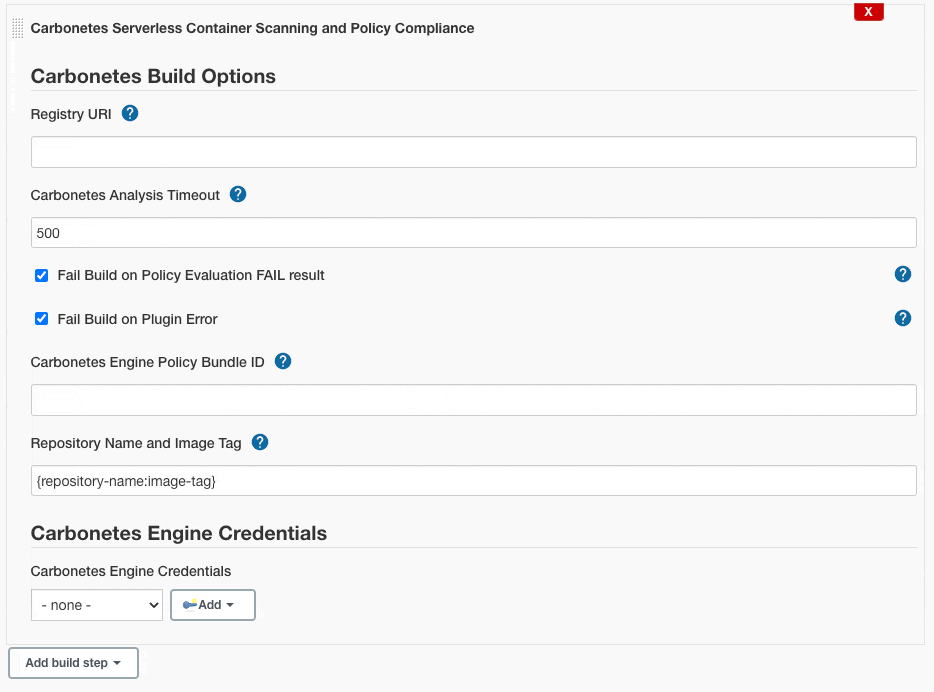Screen dimensions: 934x692
Task: Show help for Fail Build on Plugin Error
Action: (x=902, y=318)
